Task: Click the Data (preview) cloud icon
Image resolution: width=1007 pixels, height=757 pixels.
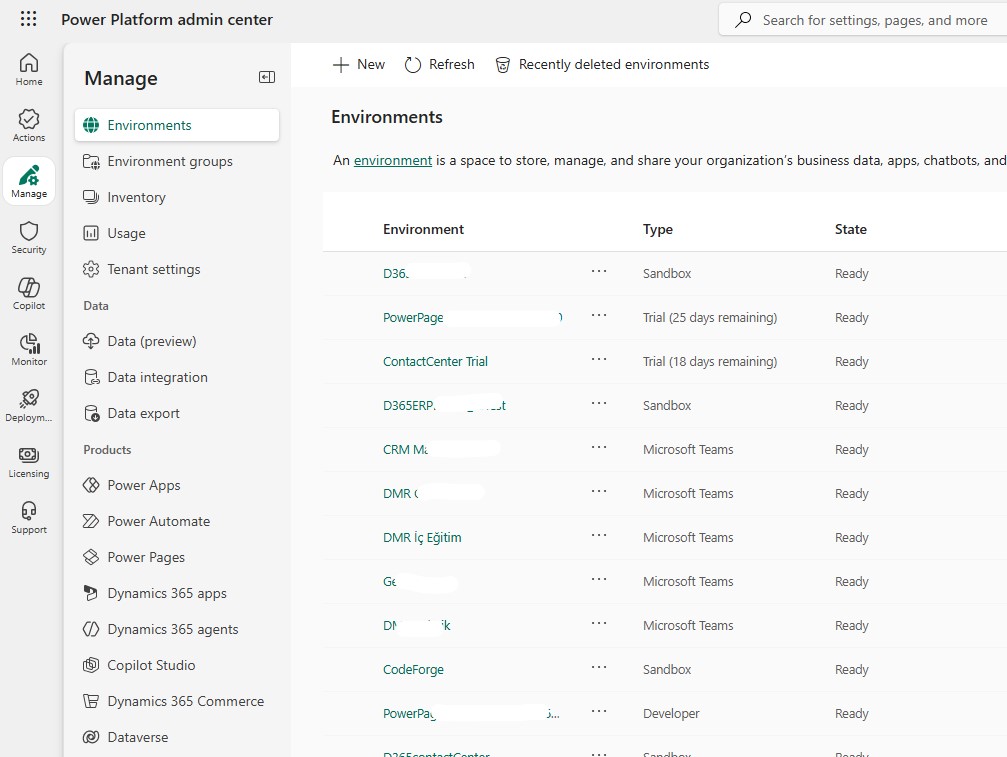Action: (91, 341)
